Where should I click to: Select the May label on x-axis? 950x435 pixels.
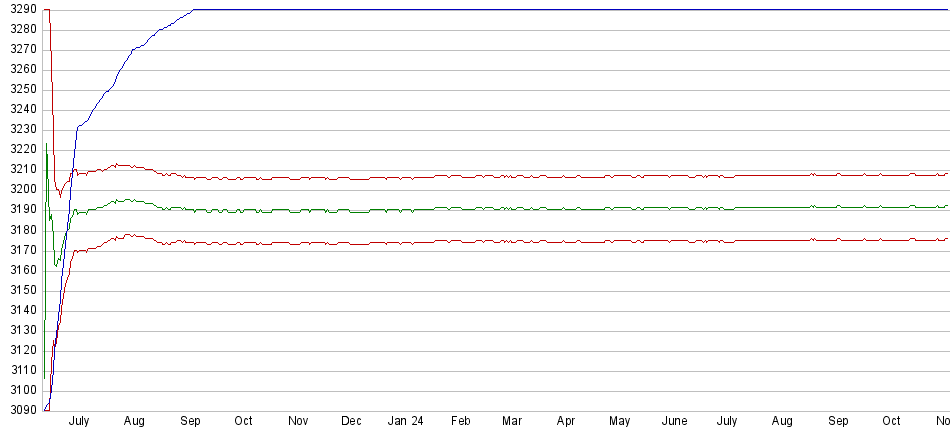[620, 422]
